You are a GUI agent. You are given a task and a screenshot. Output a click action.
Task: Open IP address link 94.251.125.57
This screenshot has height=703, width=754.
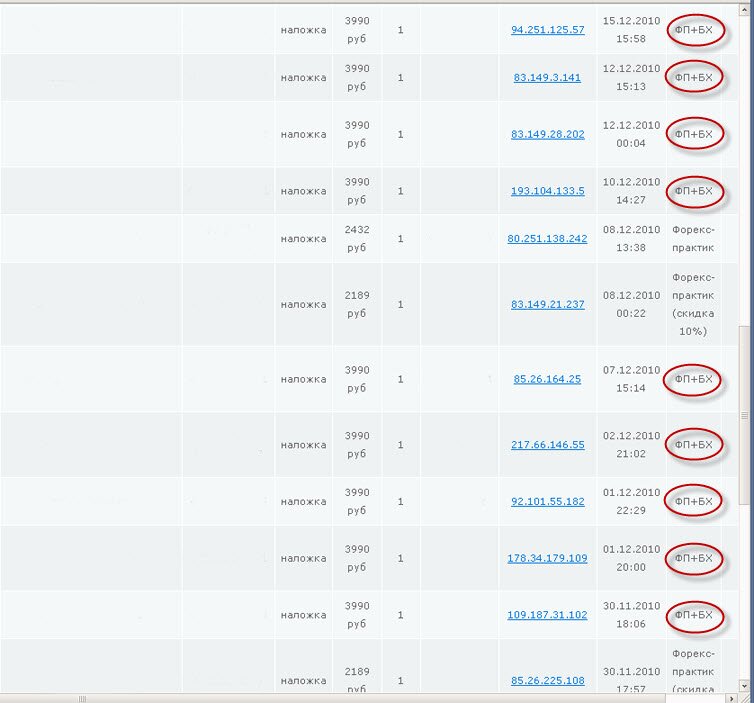click(547, 30)
